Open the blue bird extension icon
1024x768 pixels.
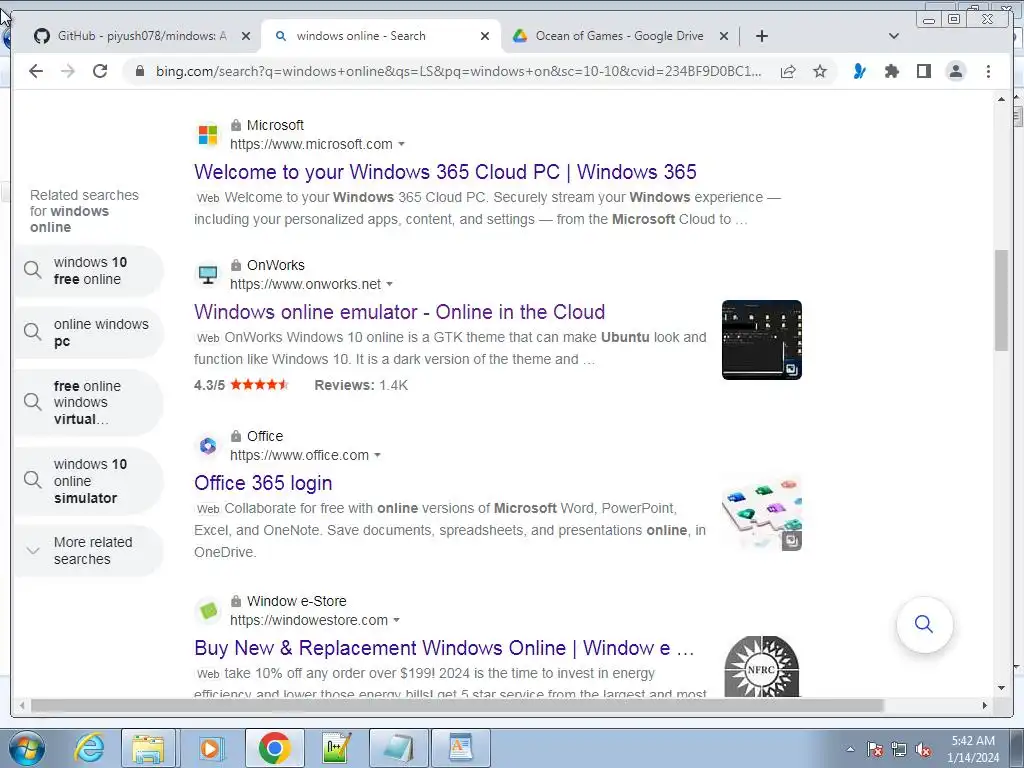[x=860, y=71]
